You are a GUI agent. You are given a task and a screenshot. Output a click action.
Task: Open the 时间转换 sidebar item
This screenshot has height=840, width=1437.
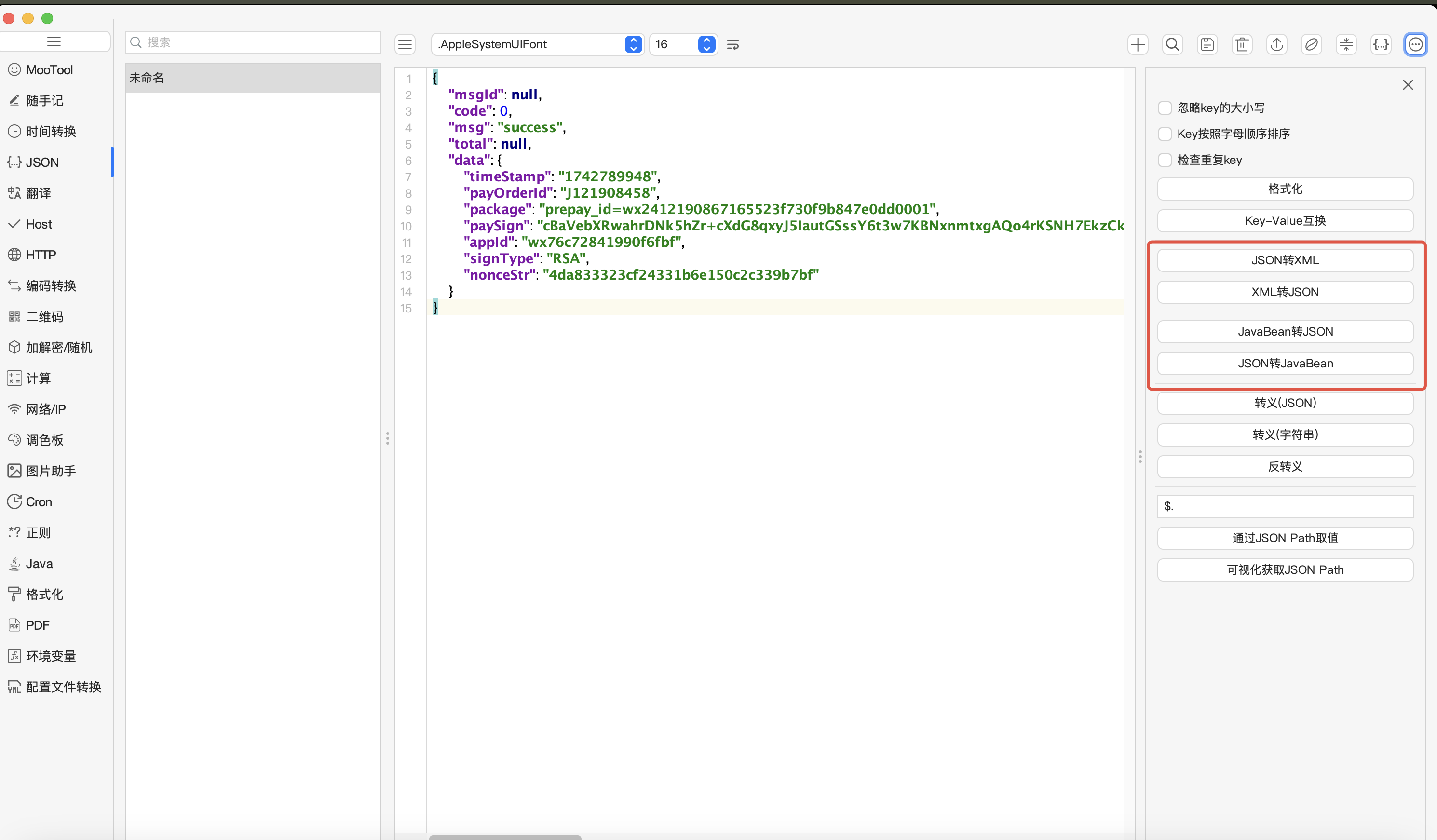[x=51, y=132]
